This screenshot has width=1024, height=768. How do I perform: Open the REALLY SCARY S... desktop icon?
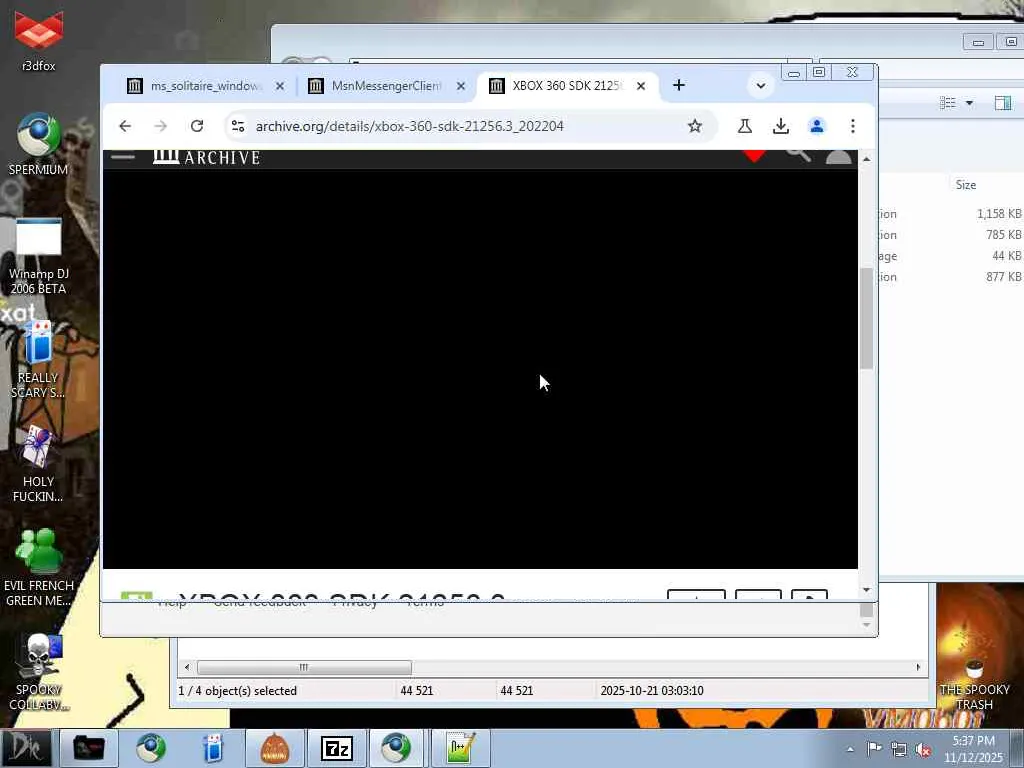pyautogui.click(x=39, y=359)
